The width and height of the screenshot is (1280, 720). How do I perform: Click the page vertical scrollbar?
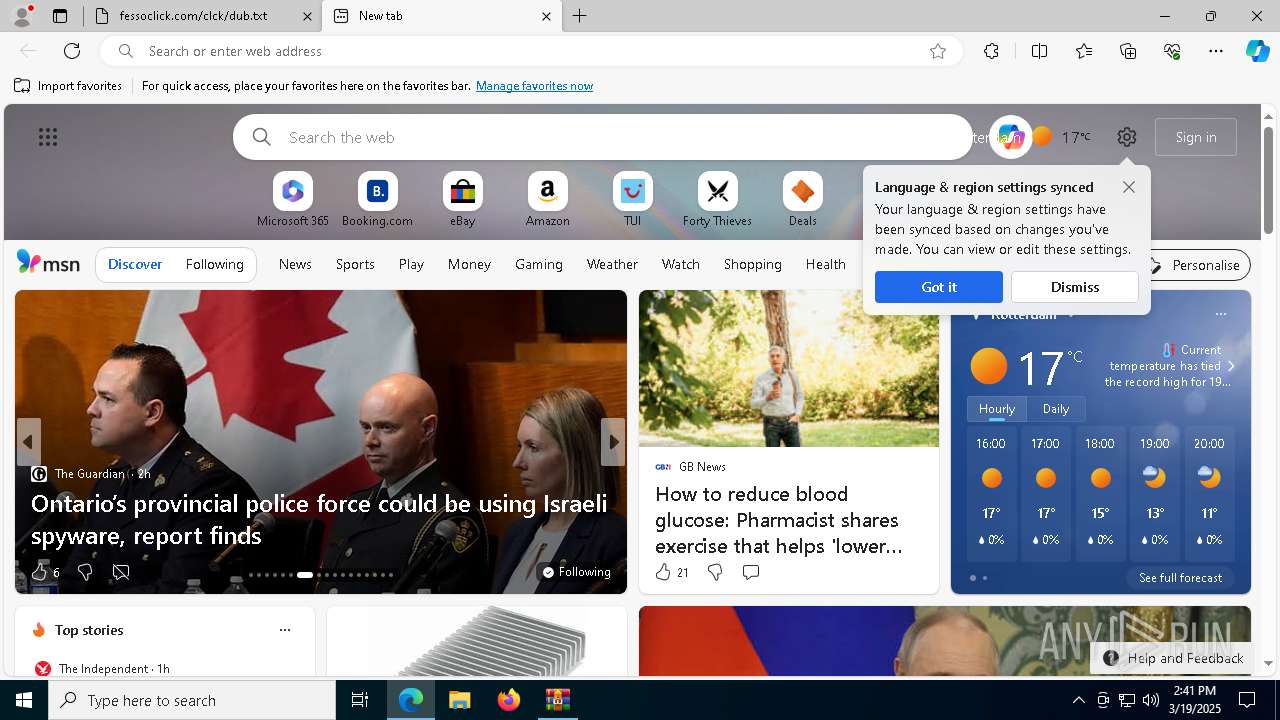click(x=1268, y=180)
